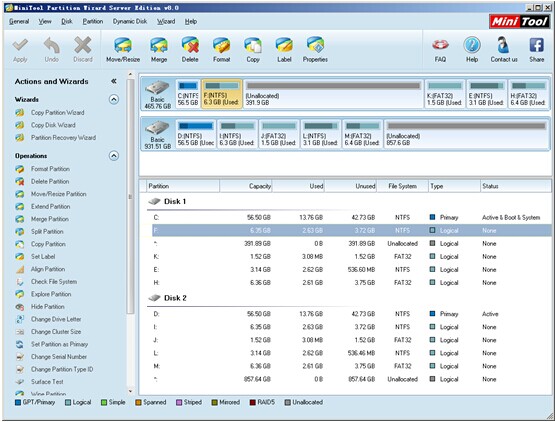Open the Help question mark icon

tap(472, 45)
